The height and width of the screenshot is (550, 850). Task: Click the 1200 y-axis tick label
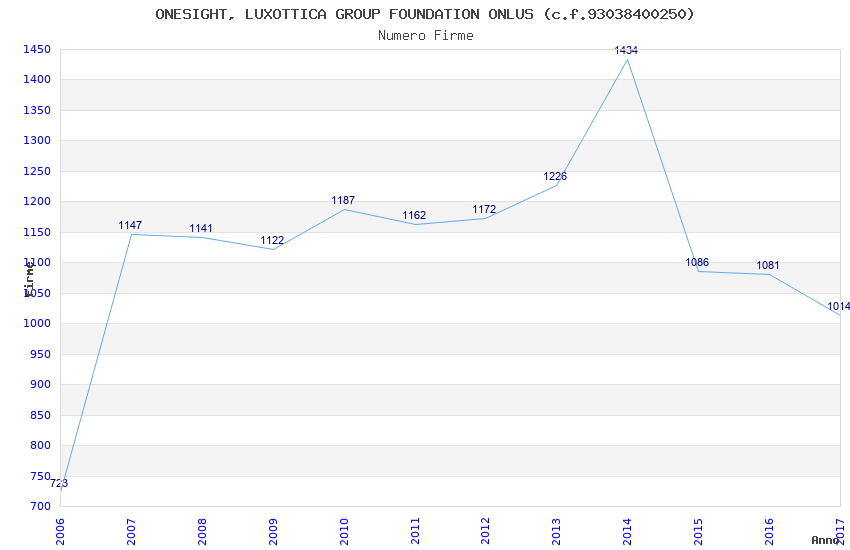[x=37, y=201]
